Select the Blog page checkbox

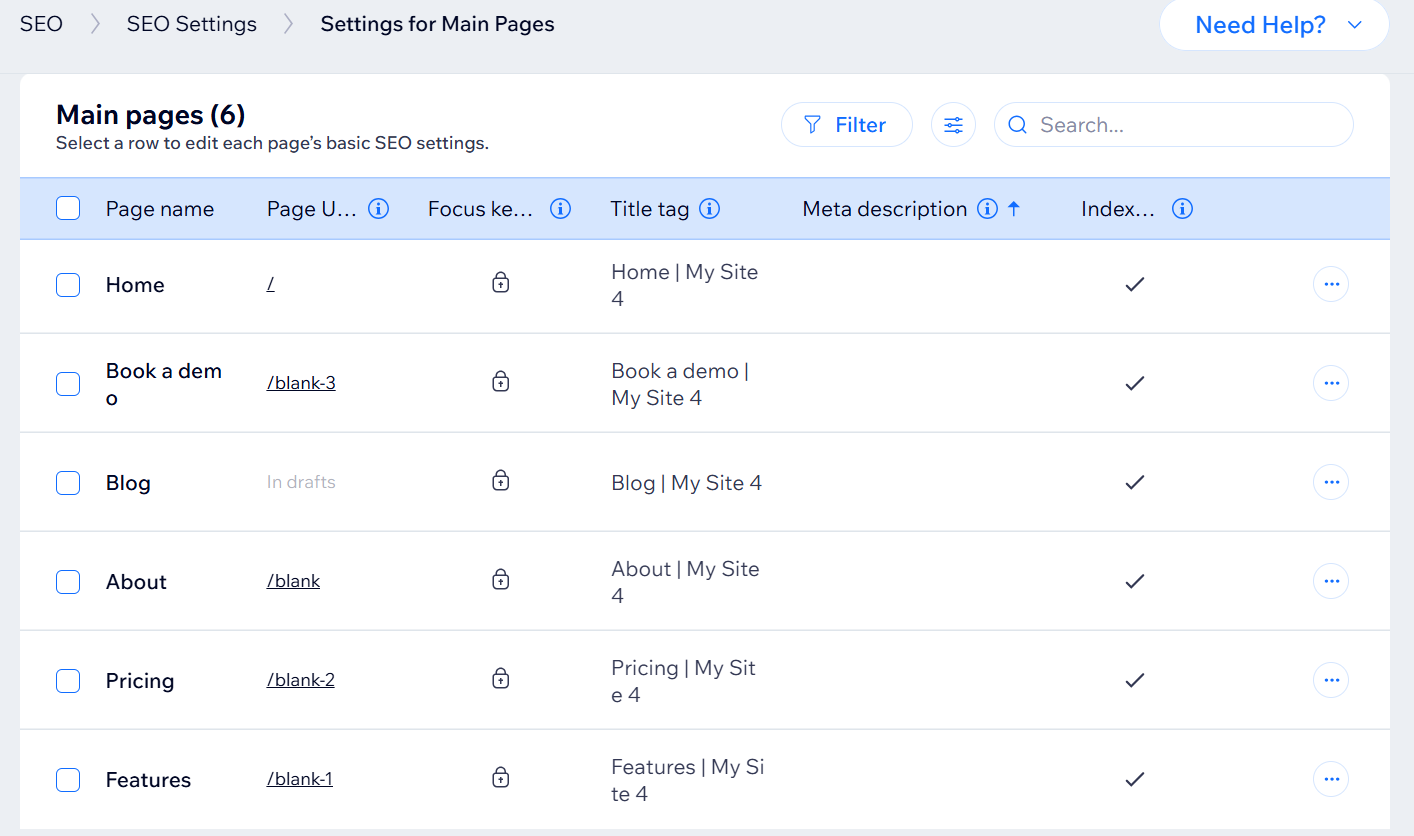(68, 483)
